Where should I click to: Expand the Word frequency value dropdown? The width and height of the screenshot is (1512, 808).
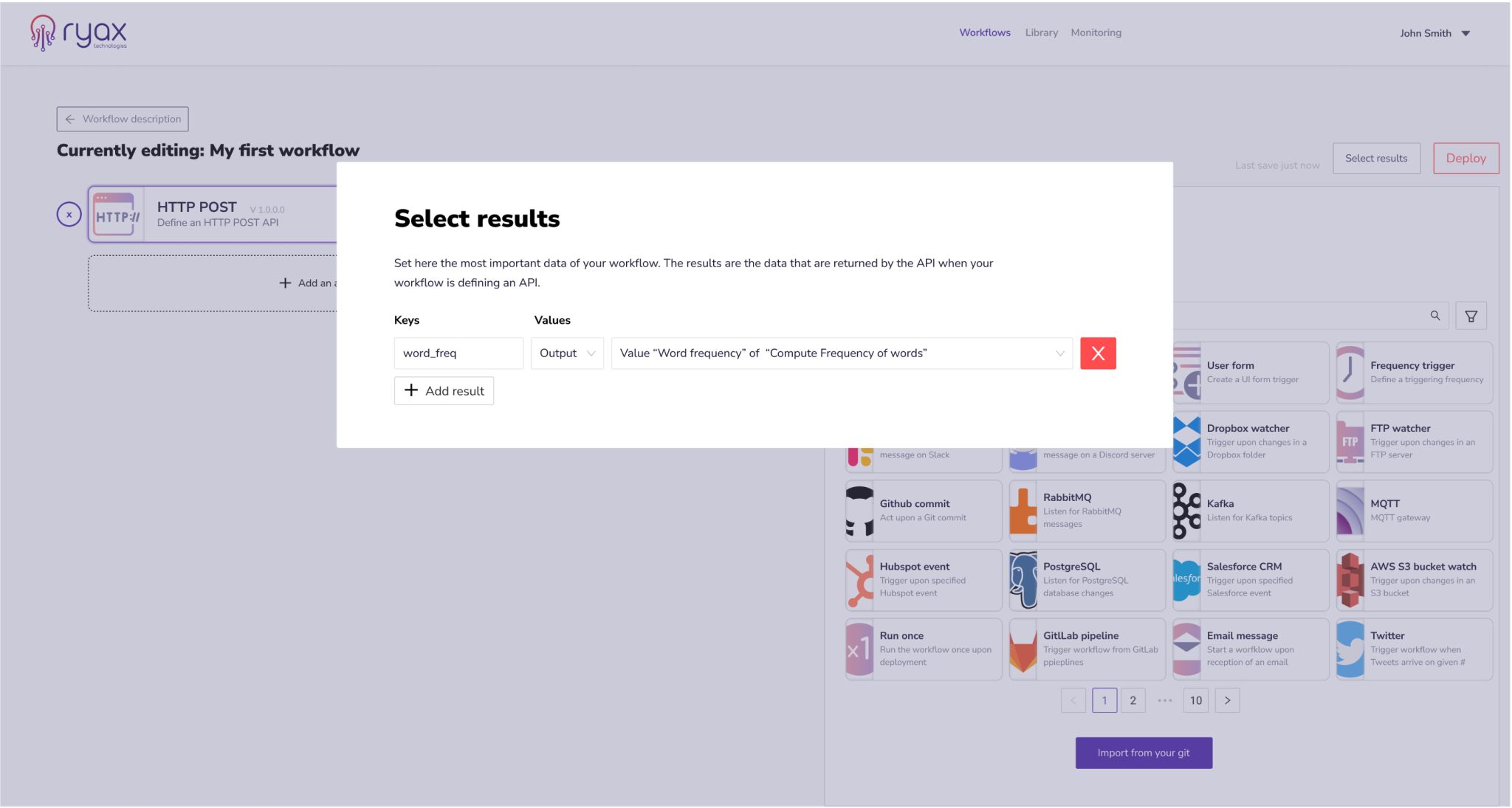(x=842, y=353)
